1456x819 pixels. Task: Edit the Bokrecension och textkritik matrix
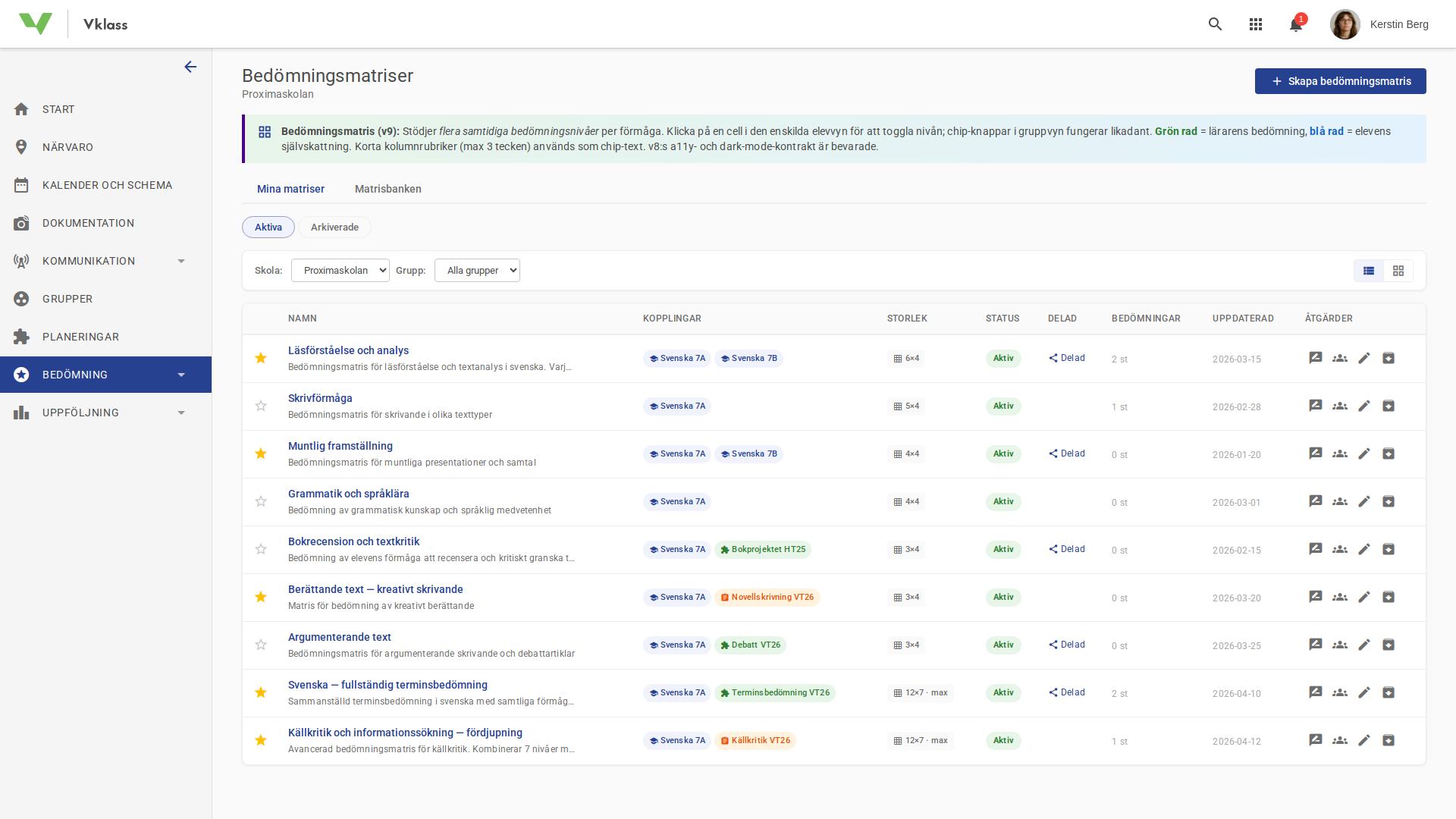pos(1364,549)
